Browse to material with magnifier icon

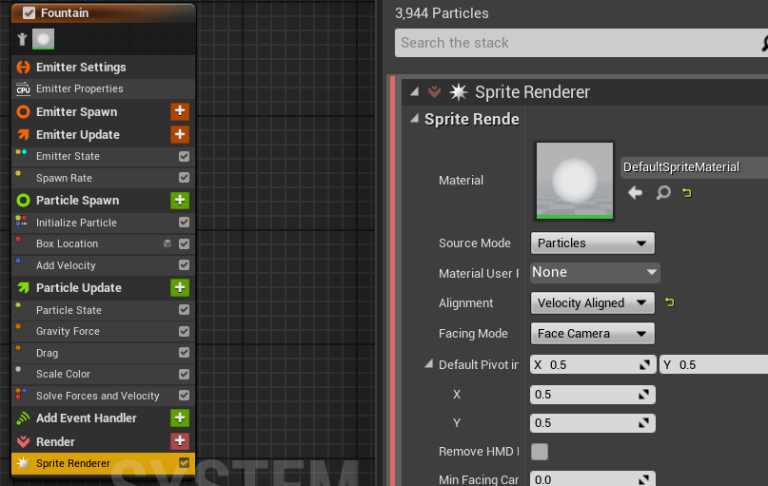(662, 193)
